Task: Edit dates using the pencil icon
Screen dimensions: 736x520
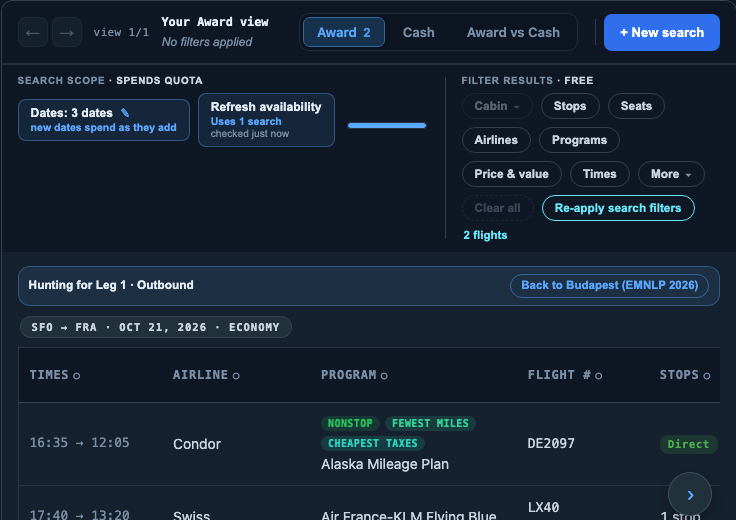Action: [x=125, y=113]
